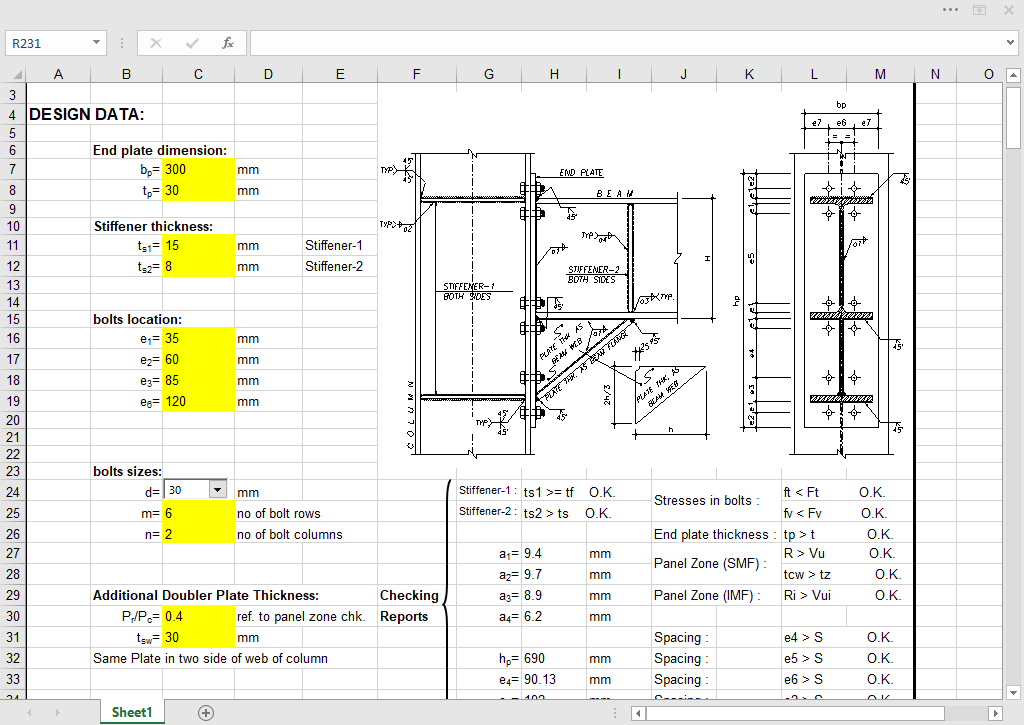This screenshot has height=725, width=1024.
Task: Click the vertical scrollbar up arrow
Action: pyautogui.click(x=1013, y=75)
